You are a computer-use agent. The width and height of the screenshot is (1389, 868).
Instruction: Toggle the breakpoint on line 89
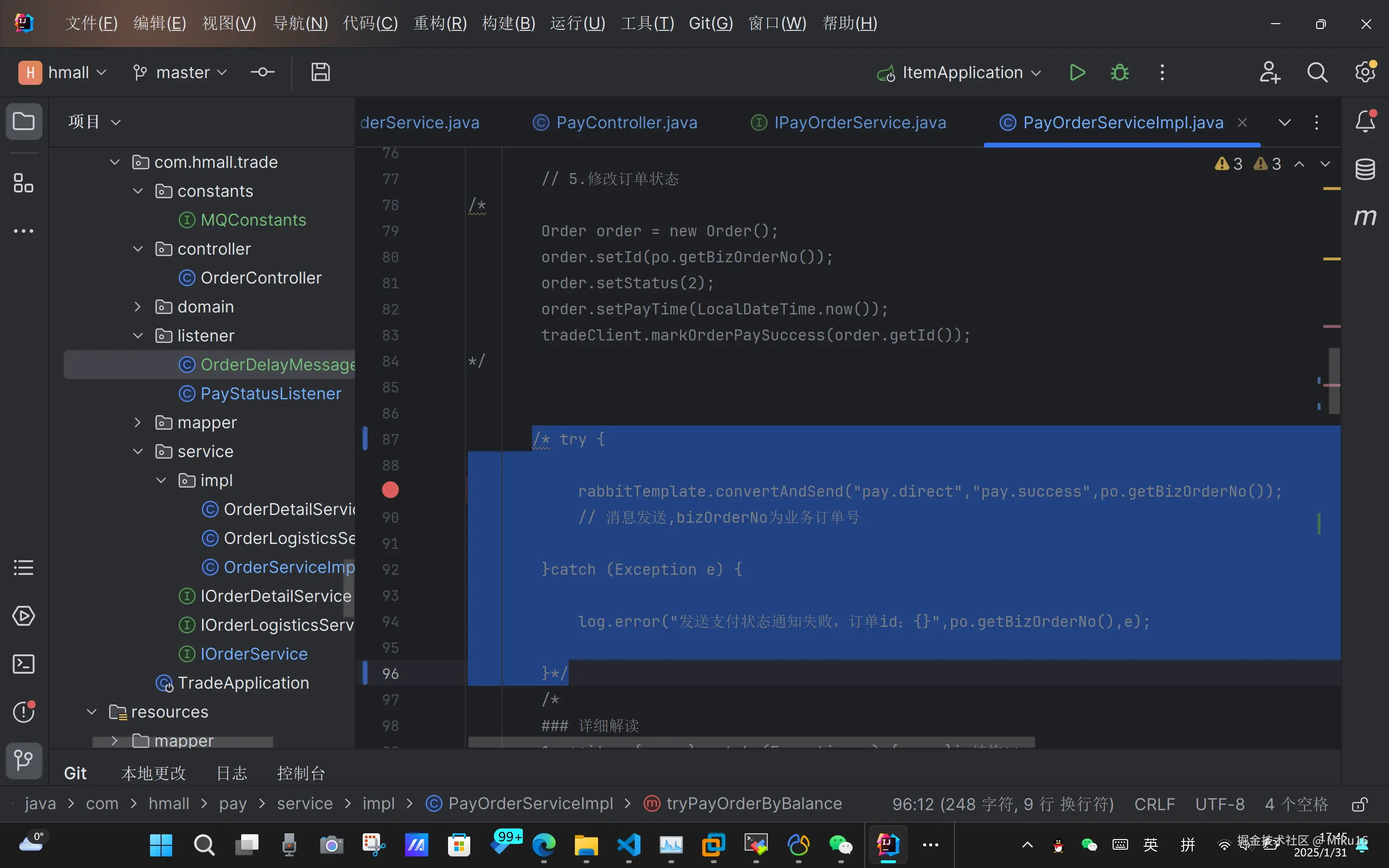coord(390,489)
